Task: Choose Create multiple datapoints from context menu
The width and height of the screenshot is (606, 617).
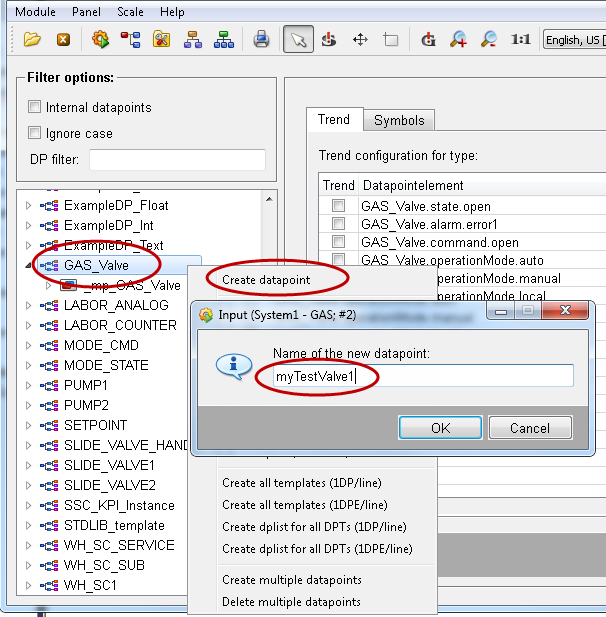Action: [x=292, y=580]
